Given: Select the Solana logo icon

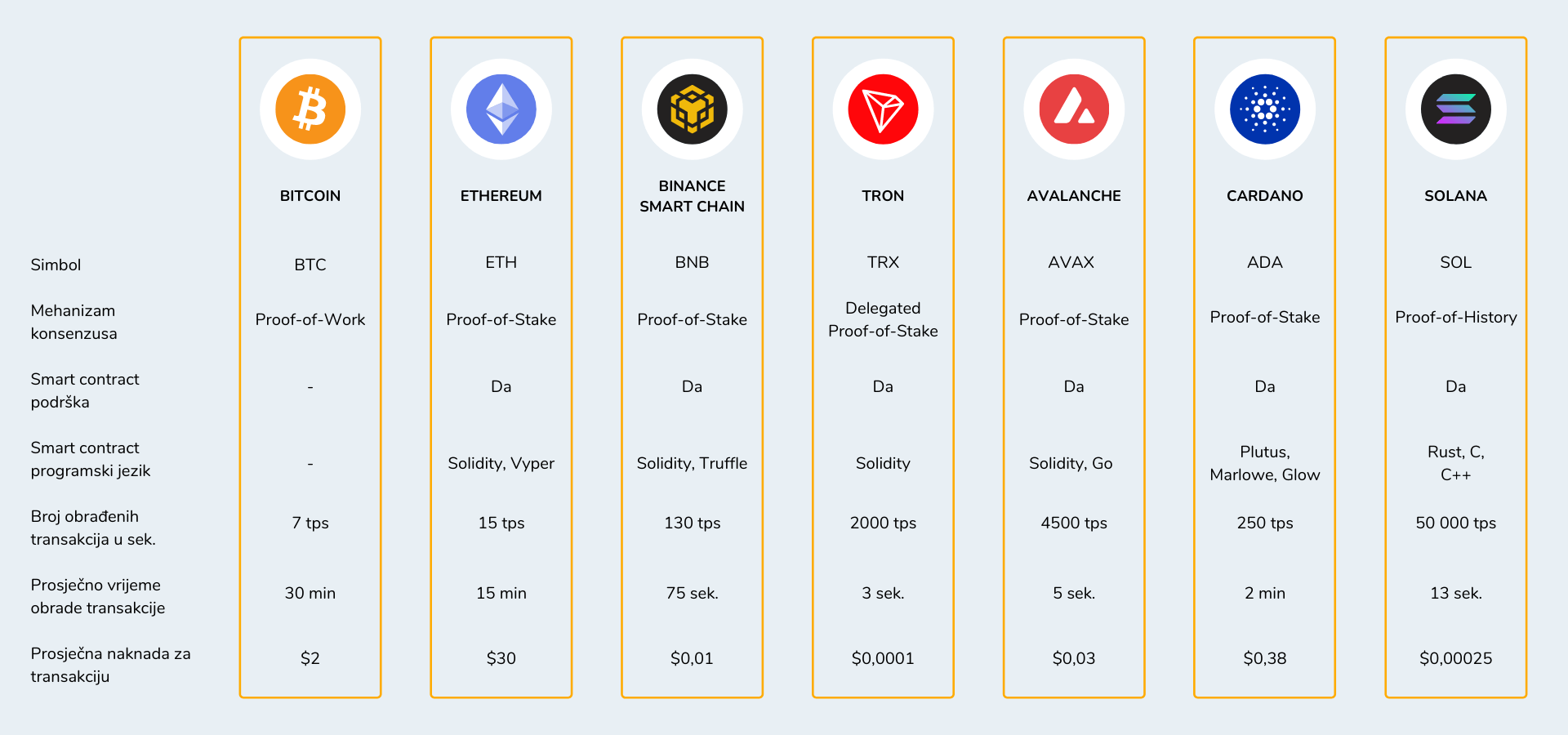Looking at the screenshot, I should [x=1455, y=109].
